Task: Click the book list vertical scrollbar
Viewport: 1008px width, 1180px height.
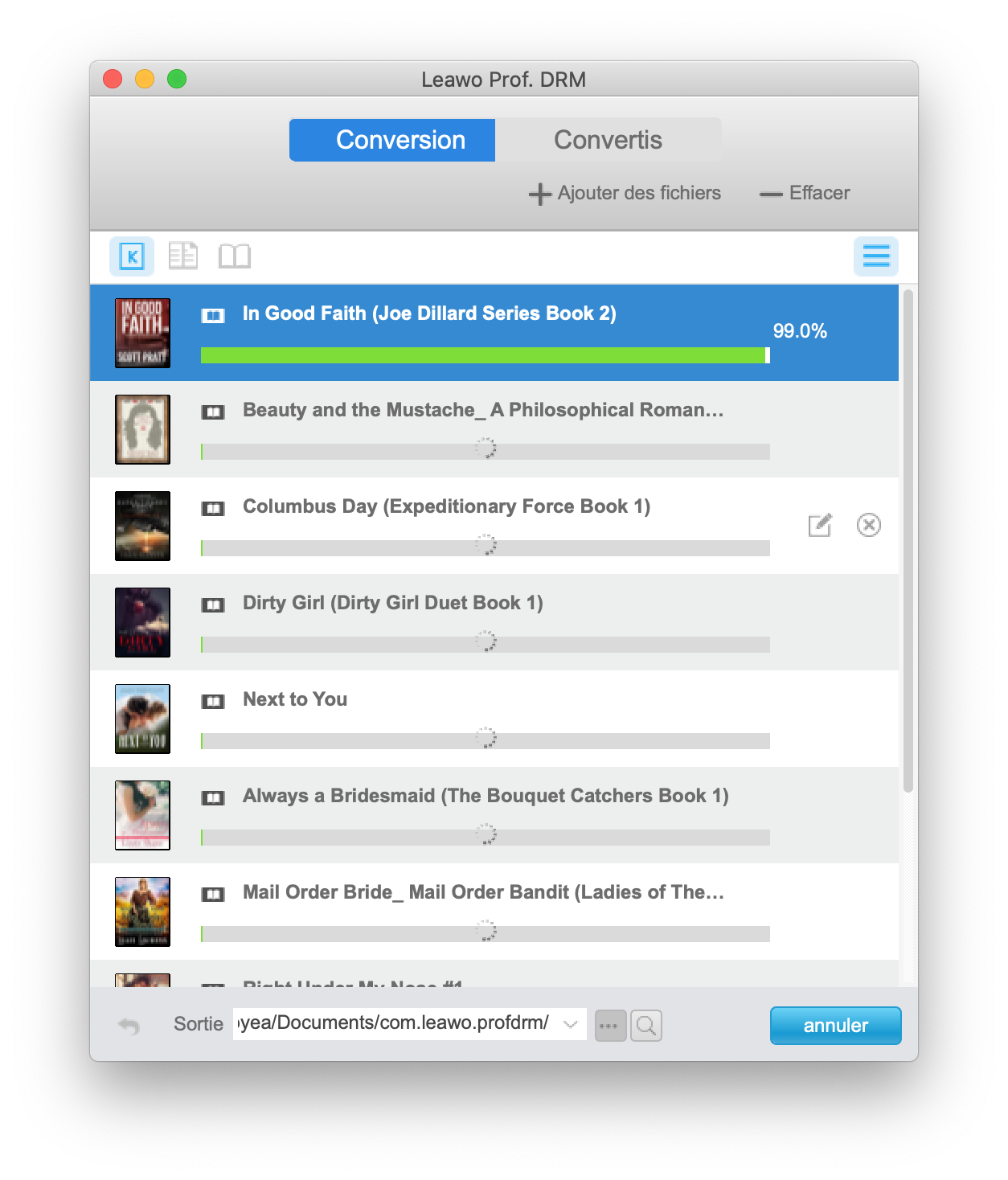Action: click(908, 541)
